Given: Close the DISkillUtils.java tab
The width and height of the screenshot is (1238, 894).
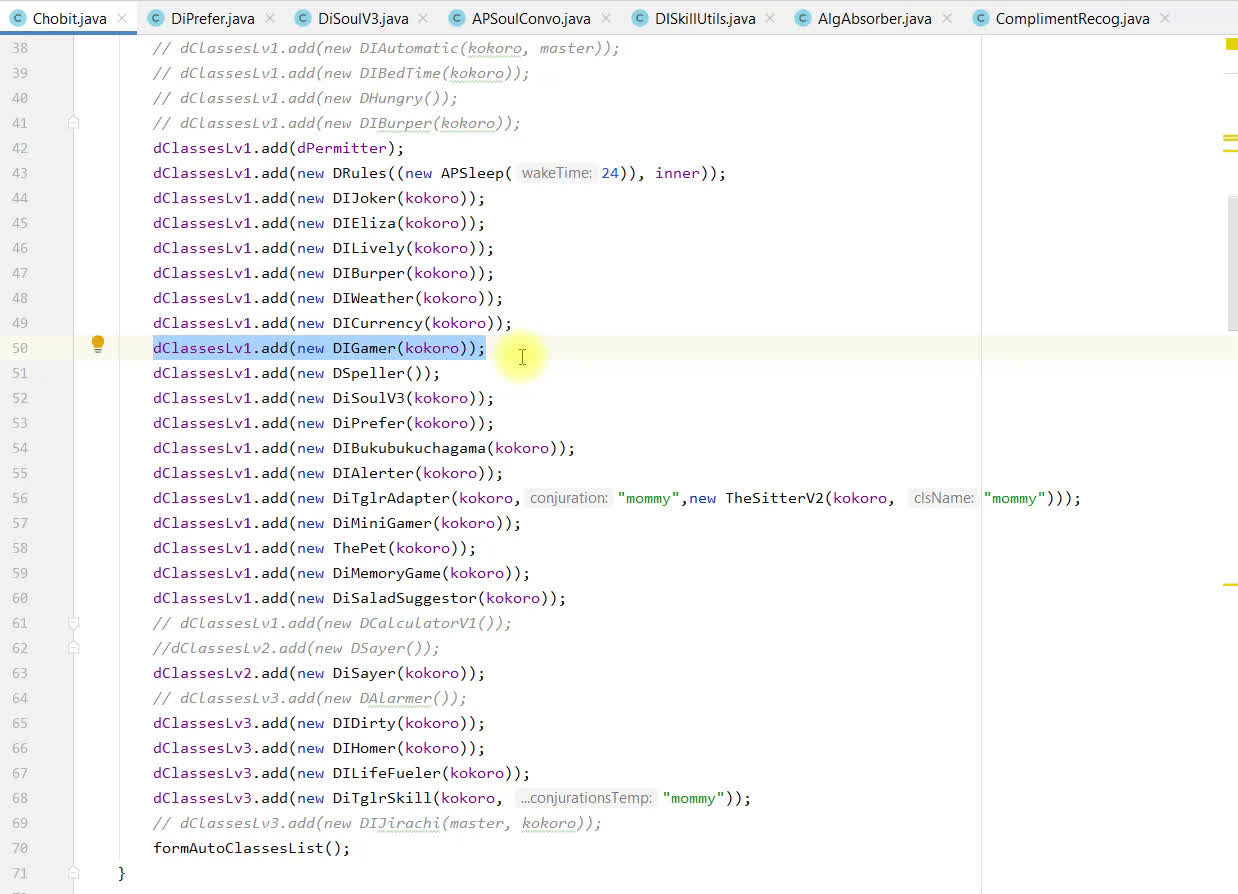Looking at the screenshot, I should click(771, 19).
